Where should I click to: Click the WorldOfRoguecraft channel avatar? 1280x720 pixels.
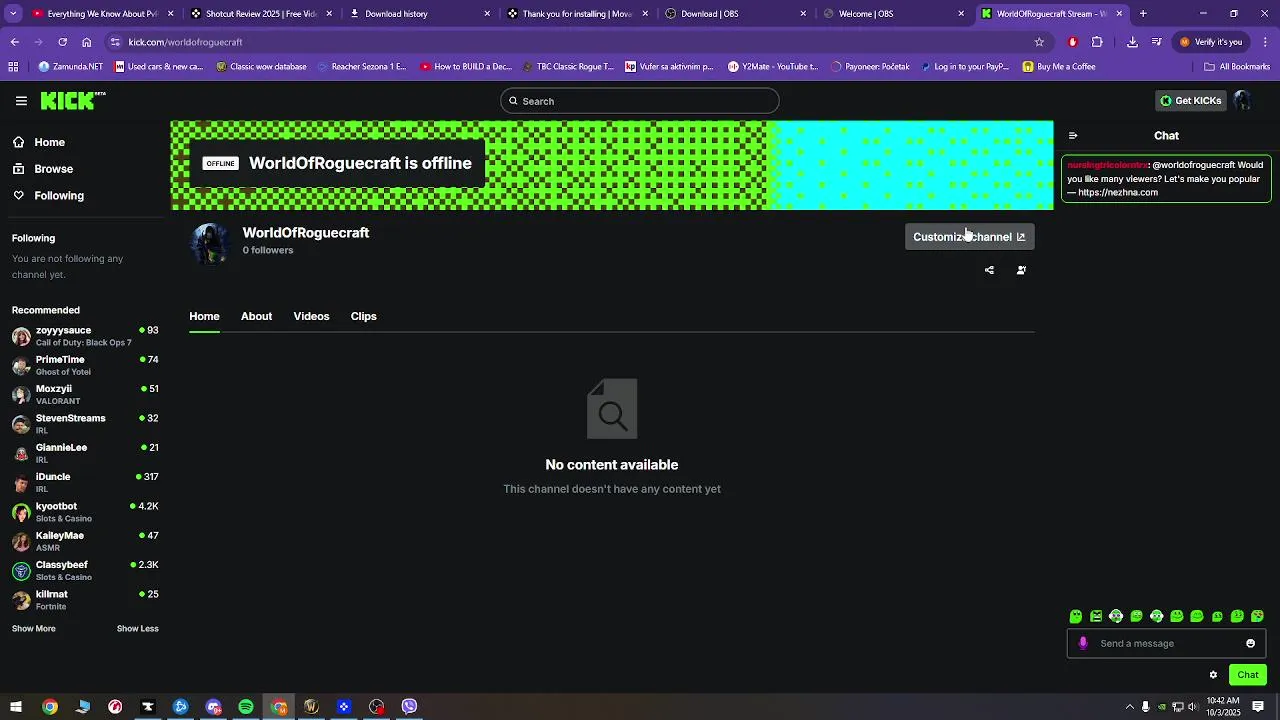click(x=210, y=242)
